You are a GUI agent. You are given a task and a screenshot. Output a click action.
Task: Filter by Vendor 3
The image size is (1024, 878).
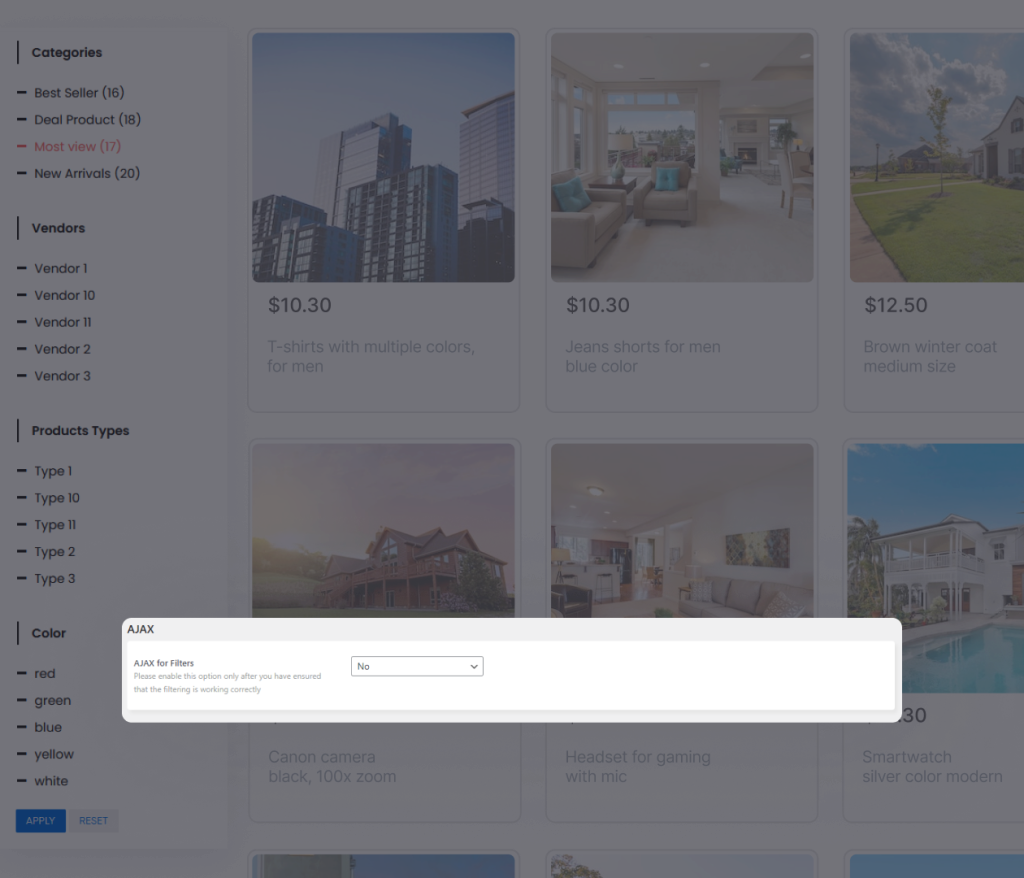coord(62,376)
